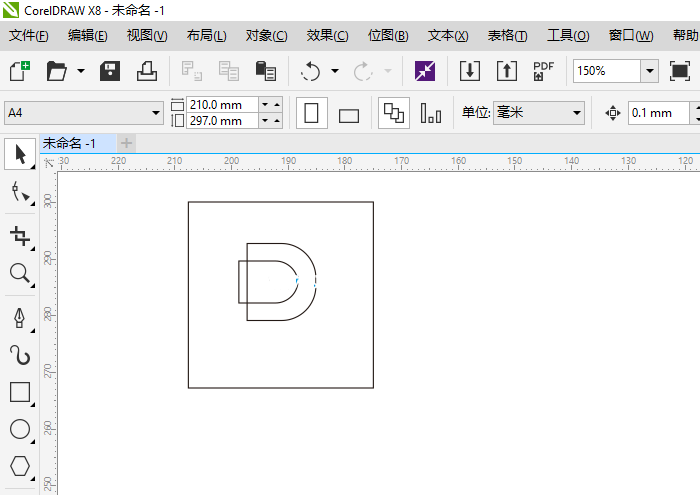Click the Publish to PDF icon
The width and height of the screenshot is (700, 495).
tap(543, 71)
